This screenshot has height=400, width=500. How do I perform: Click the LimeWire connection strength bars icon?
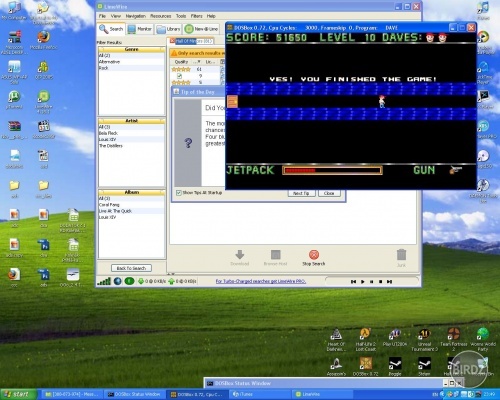pyautogui.click(x=104, y=282)
